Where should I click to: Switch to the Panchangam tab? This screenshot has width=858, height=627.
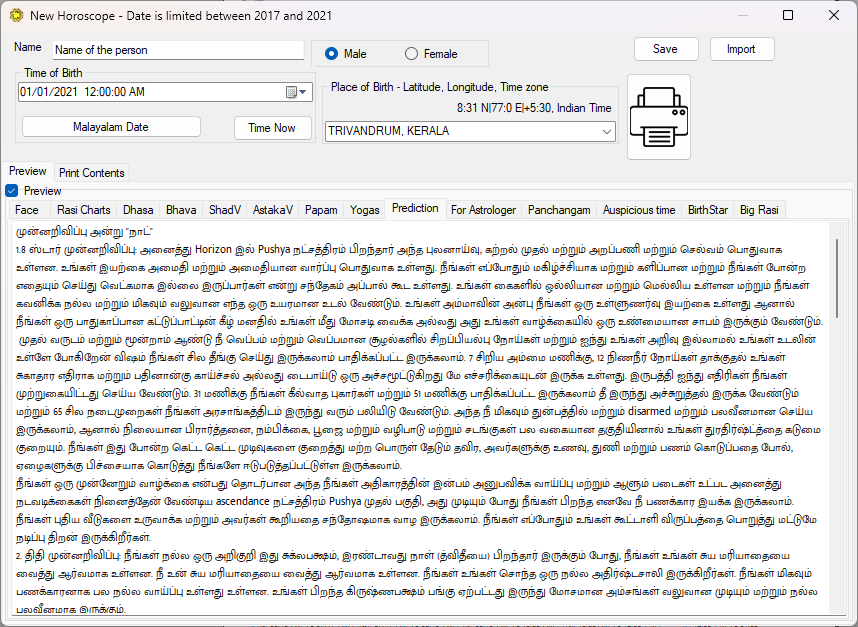(559, 210)
